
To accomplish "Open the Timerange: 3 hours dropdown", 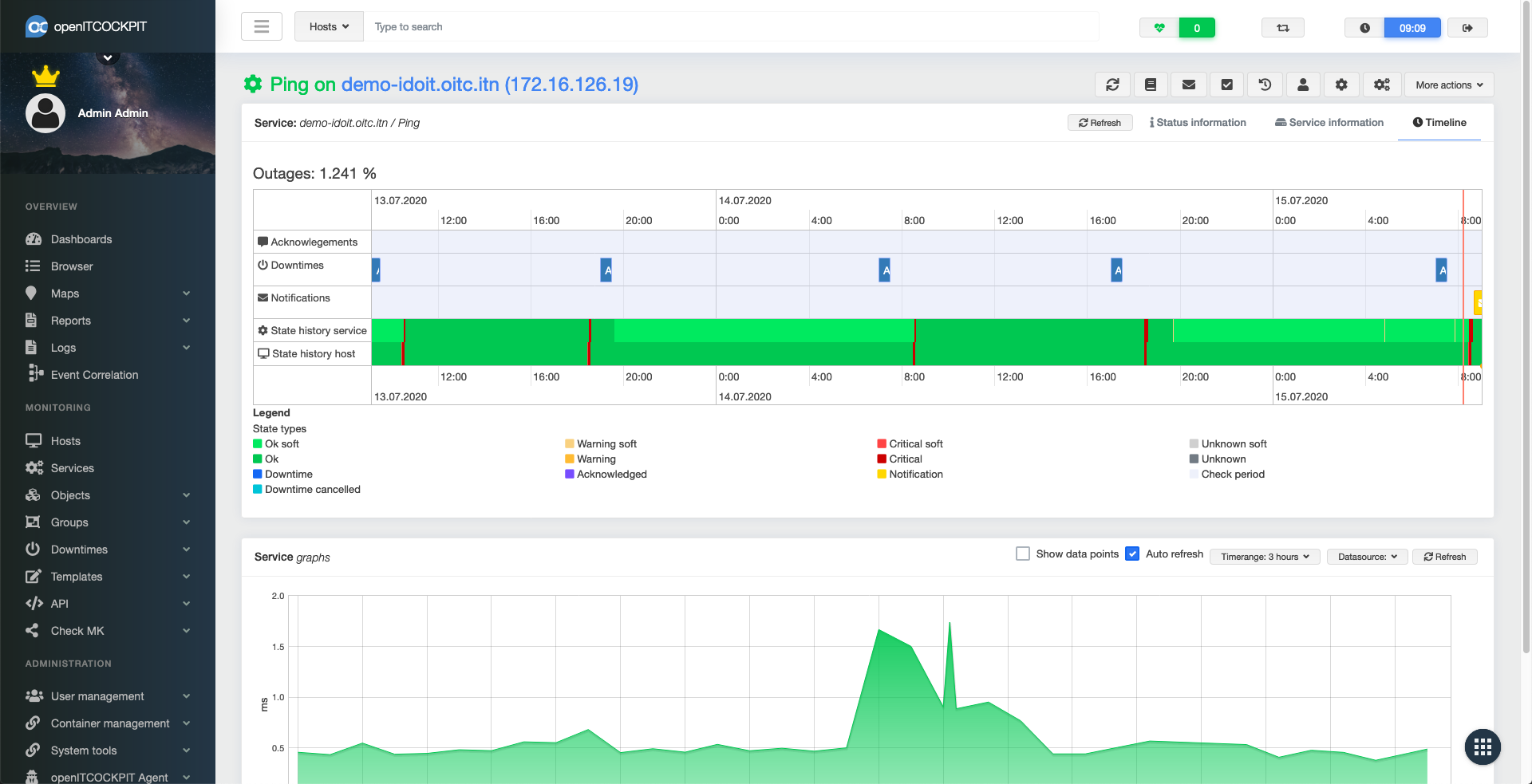I will tap(1265, 557).
